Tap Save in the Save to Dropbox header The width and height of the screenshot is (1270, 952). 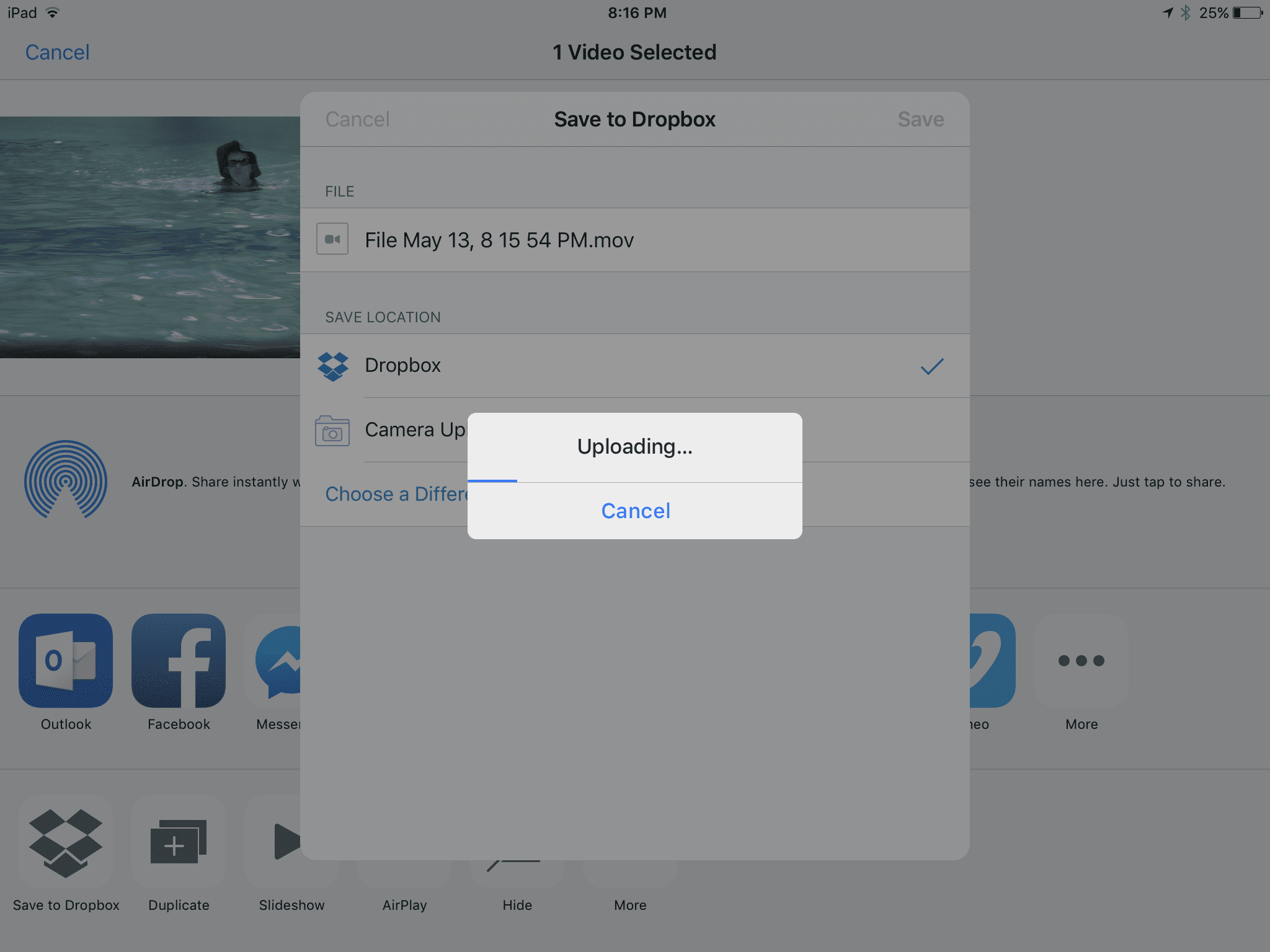[921, 119]
